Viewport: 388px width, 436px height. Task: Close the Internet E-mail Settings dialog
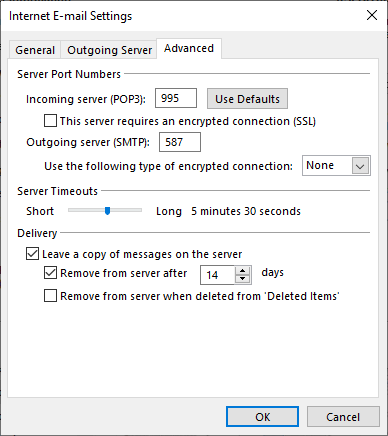point(372,15)
